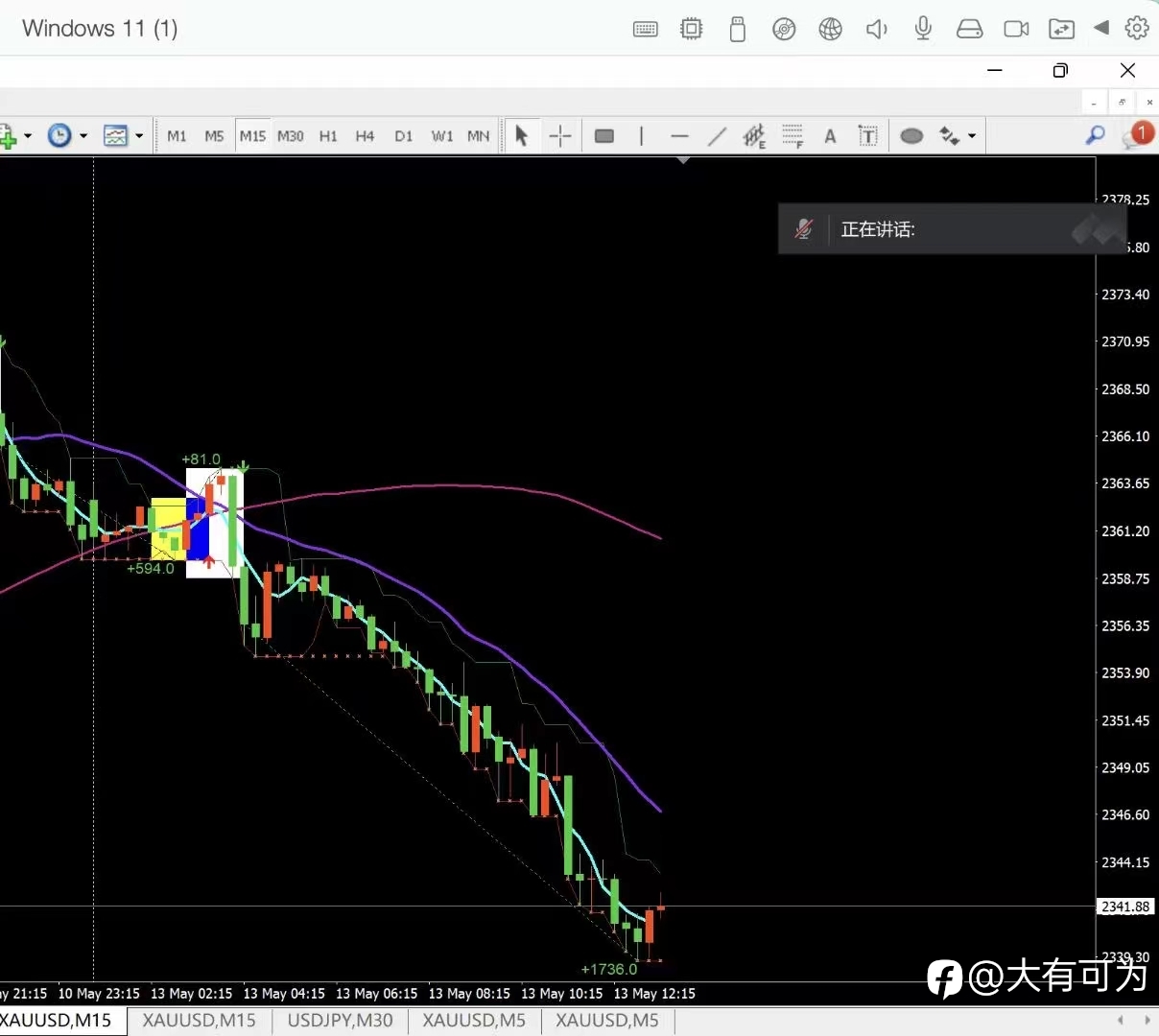1159x1036 pixels.
Task: Select the H1 timeframe
Action: pos(328,136)
